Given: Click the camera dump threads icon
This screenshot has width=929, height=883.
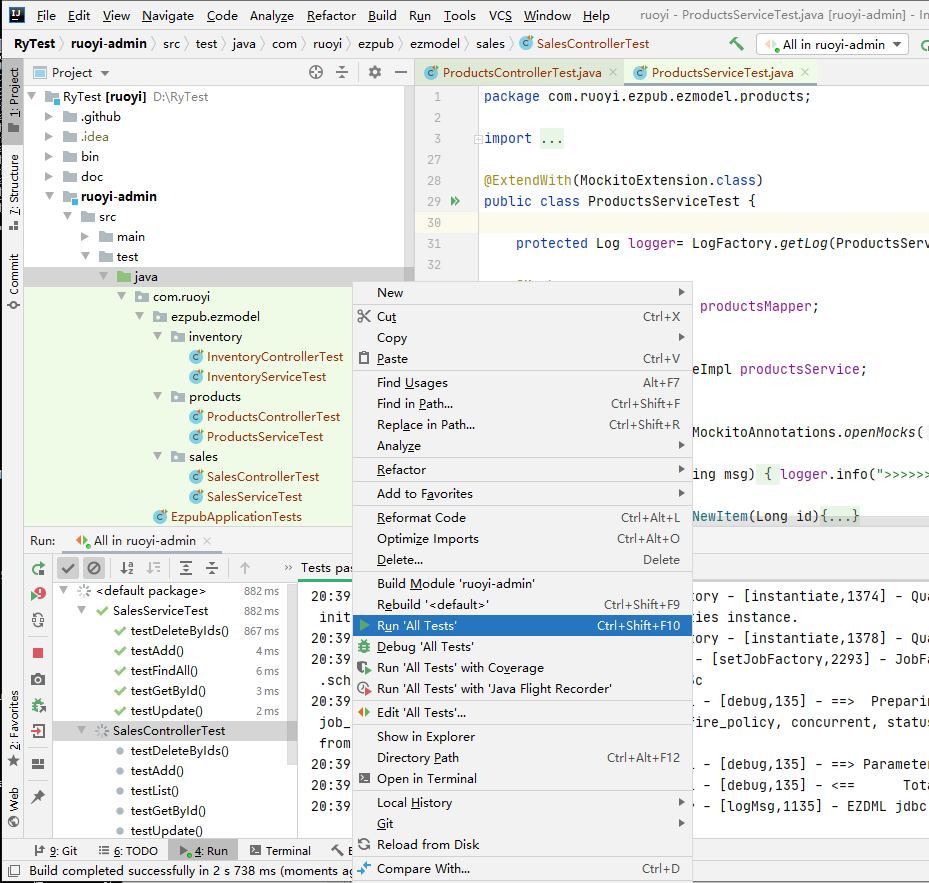Looking at the screenshot, I should (x=38, y=679).
